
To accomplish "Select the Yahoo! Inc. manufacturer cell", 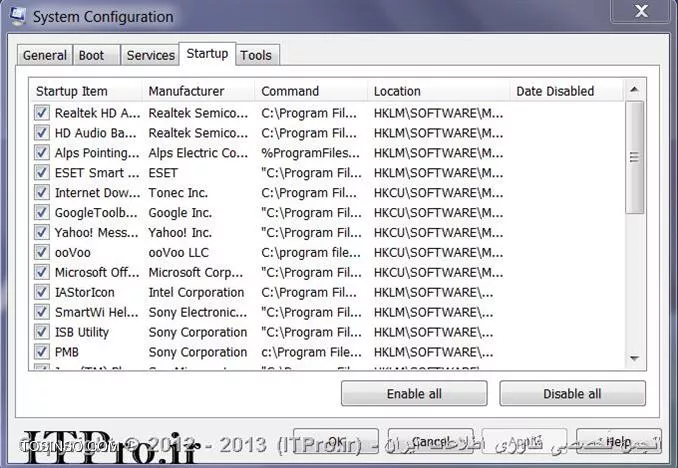I will 180,232.
